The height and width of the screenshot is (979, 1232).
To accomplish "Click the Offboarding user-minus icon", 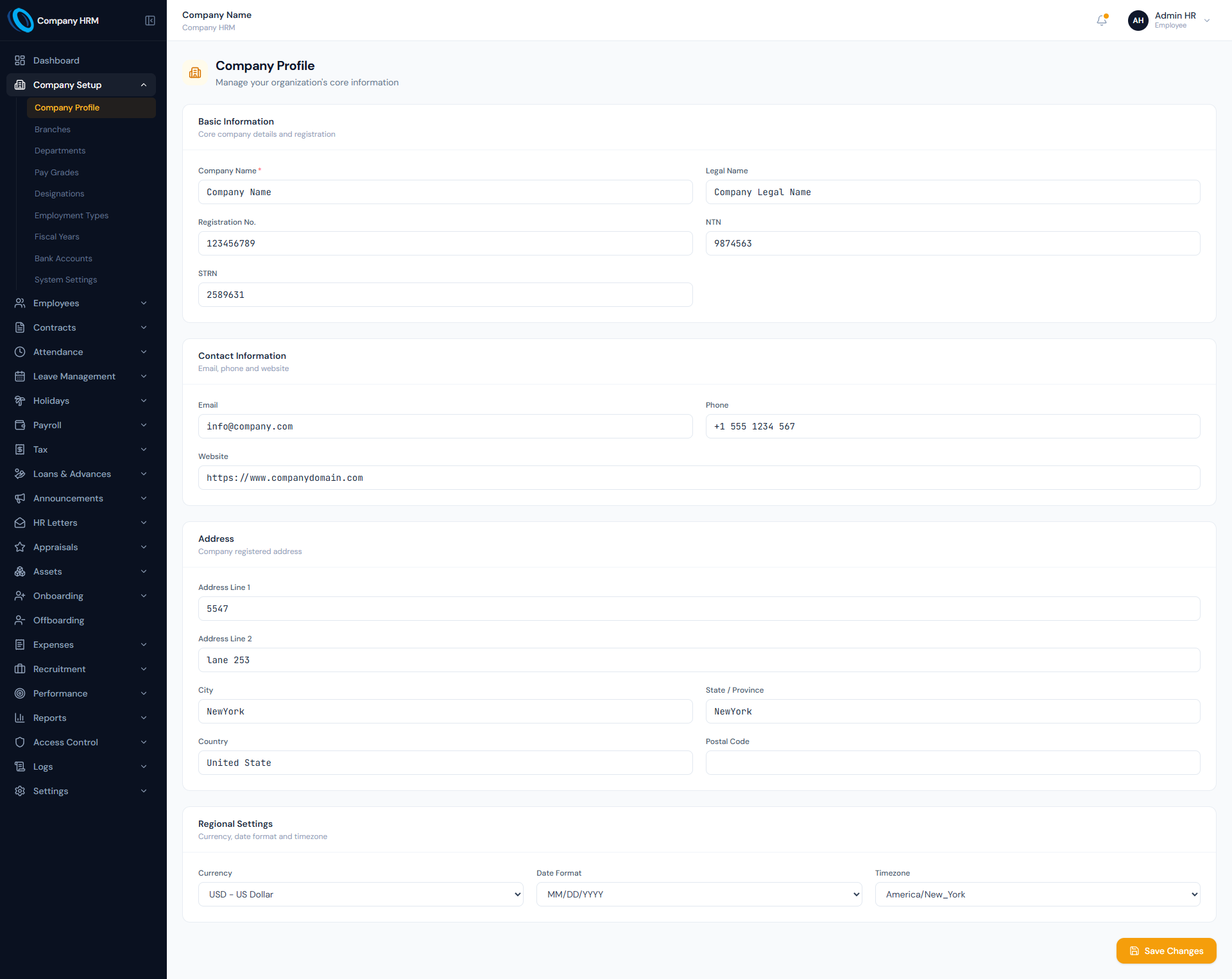I will (x=20, y=620).
